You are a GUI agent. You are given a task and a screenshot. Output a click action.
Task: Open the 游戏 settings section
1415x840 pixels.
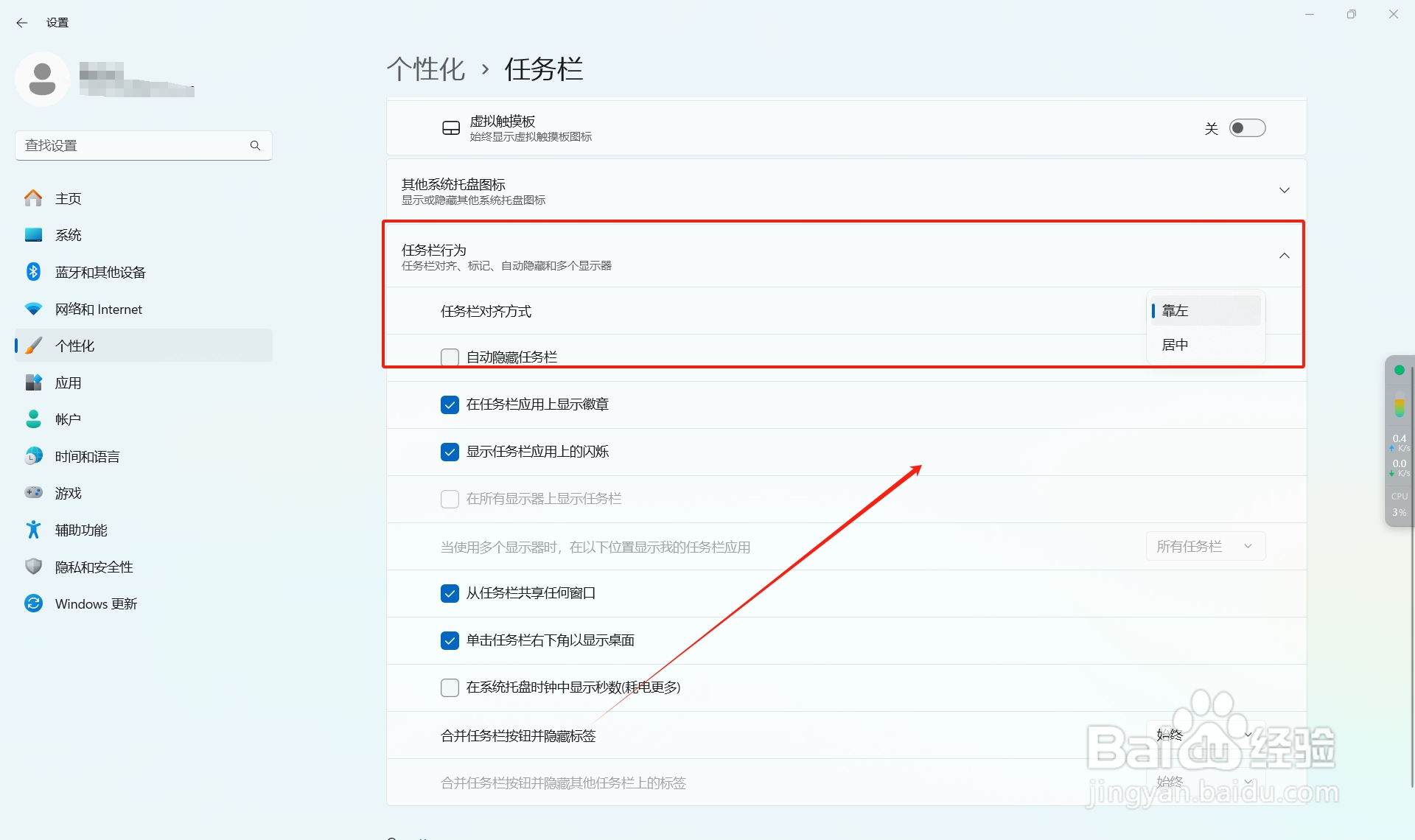pyautogui.click(x=68, y=492)
